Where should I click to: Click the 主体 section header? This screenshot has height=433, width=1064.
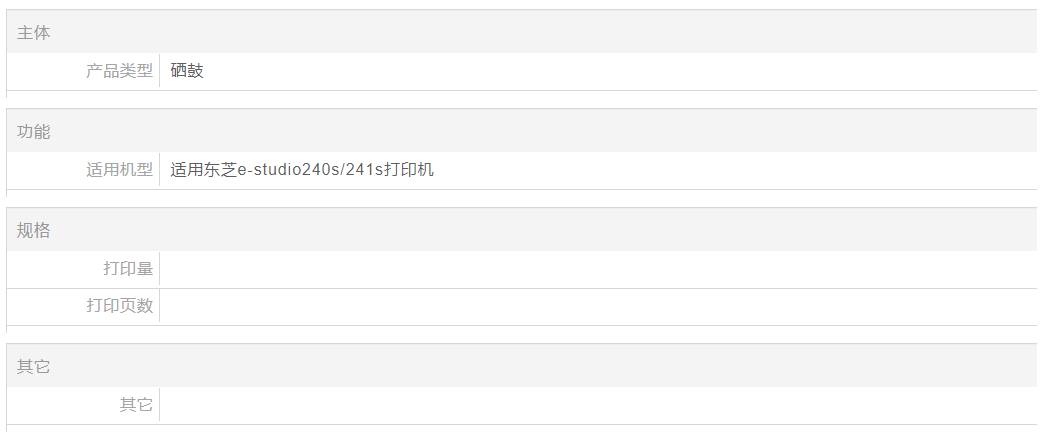click(x=33, y=33)
